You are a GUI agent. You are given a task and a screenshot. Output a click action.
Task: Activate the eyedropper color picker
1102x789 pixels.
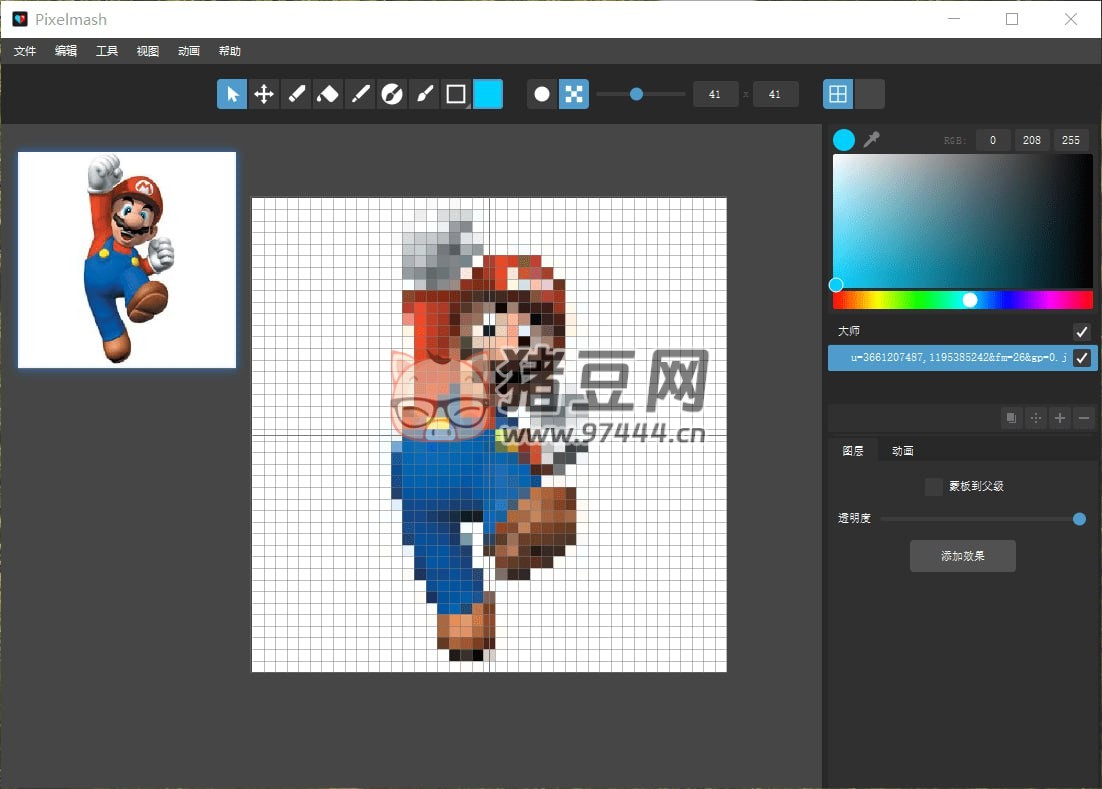point(872,140)
